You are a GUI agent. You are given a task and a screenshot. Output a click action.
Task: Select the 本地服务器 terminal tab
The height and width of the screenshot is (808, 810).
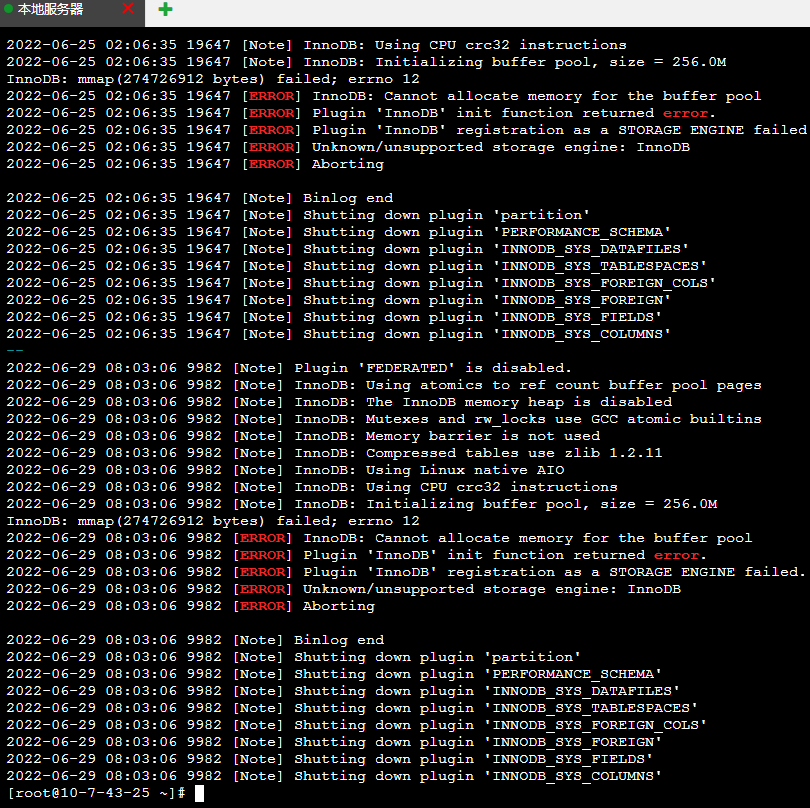(72, 11)
